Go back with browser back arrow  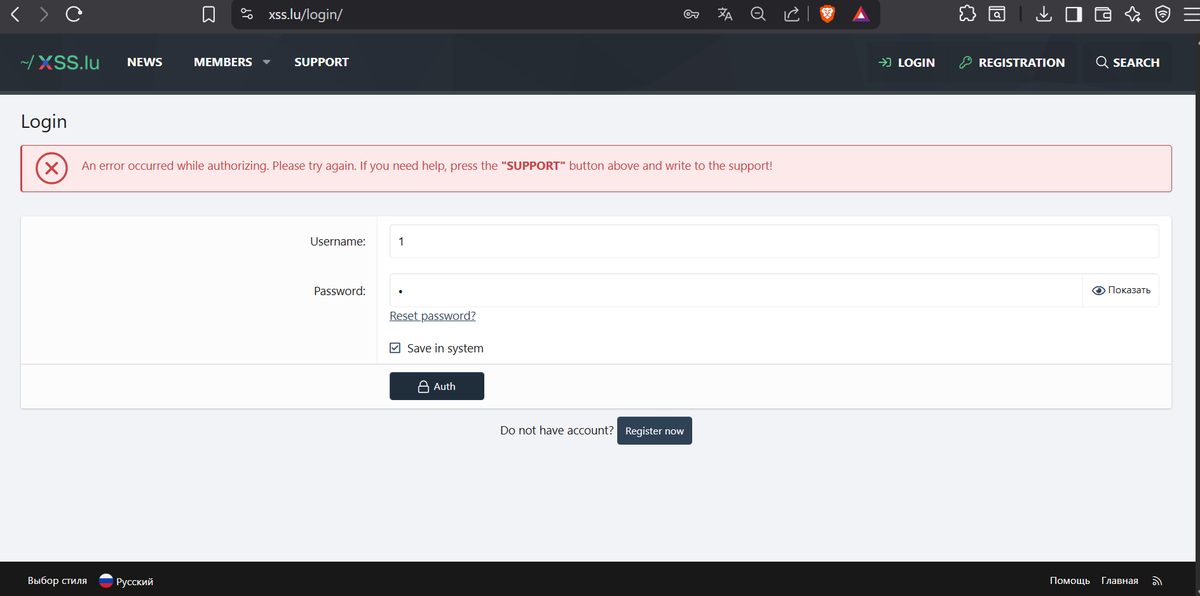[15, 14]
